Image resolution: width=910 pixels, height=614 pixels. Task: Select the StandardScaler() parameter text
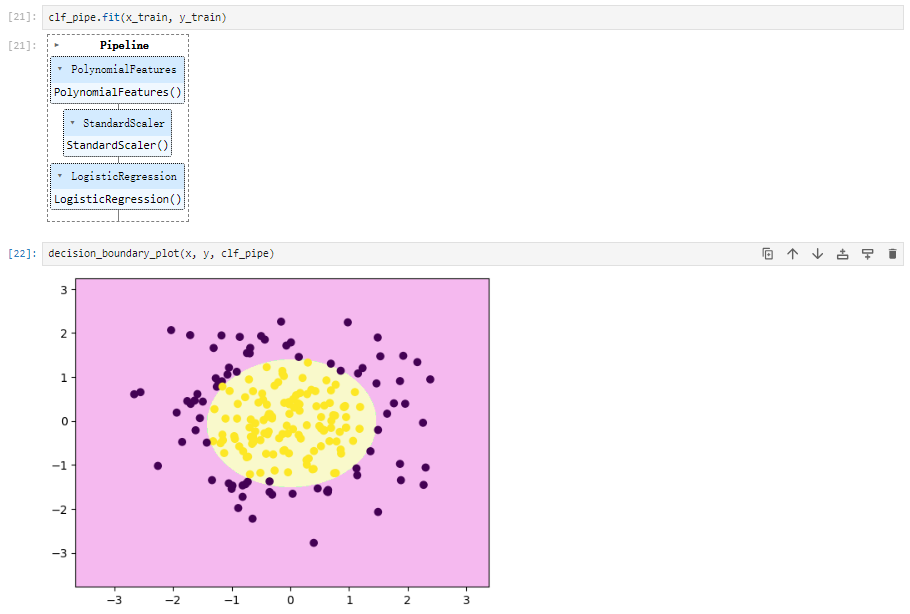(x=117, y=145)
